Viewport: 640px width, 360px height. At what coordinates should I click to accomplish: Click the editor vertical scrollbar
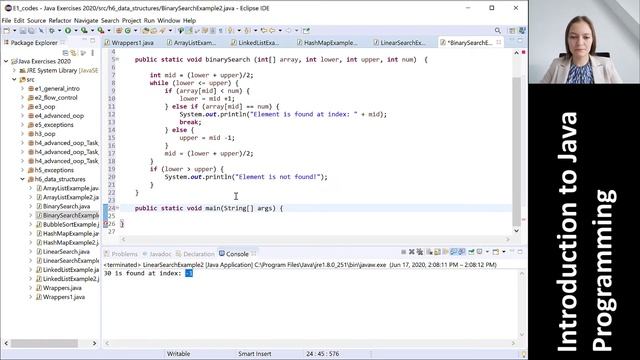coord(517,151)
